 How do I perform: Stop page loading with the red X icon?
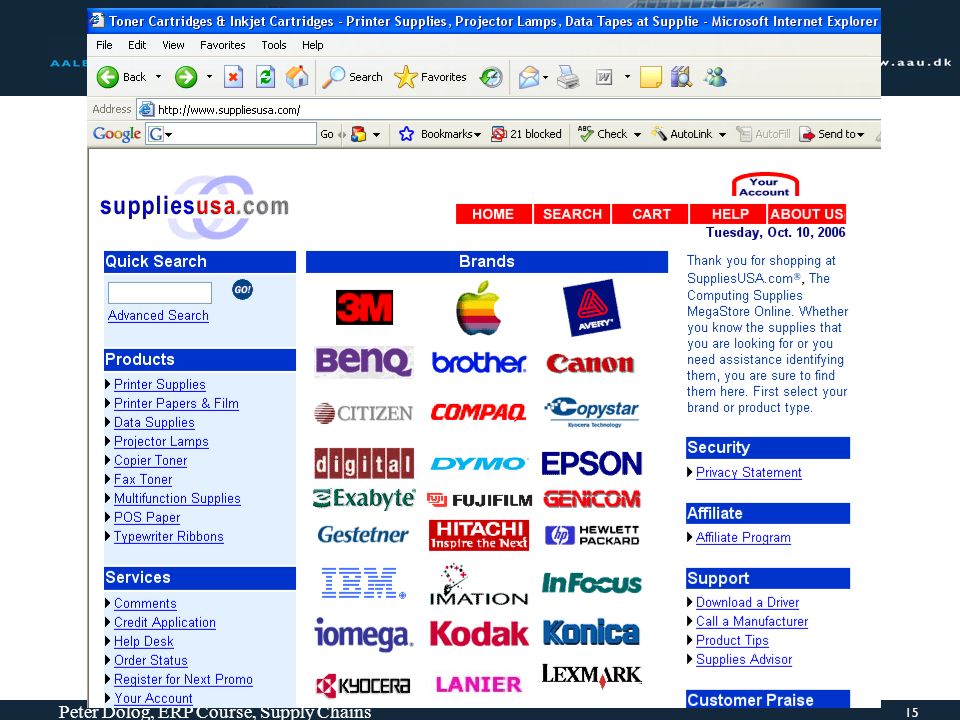click(233, 77)
